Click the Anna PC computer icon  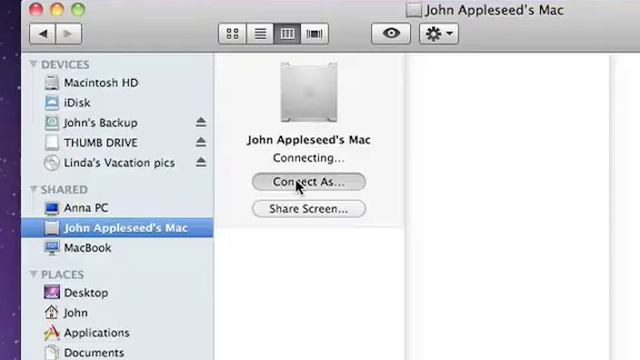pyautogui.click(x=52, y=208)
